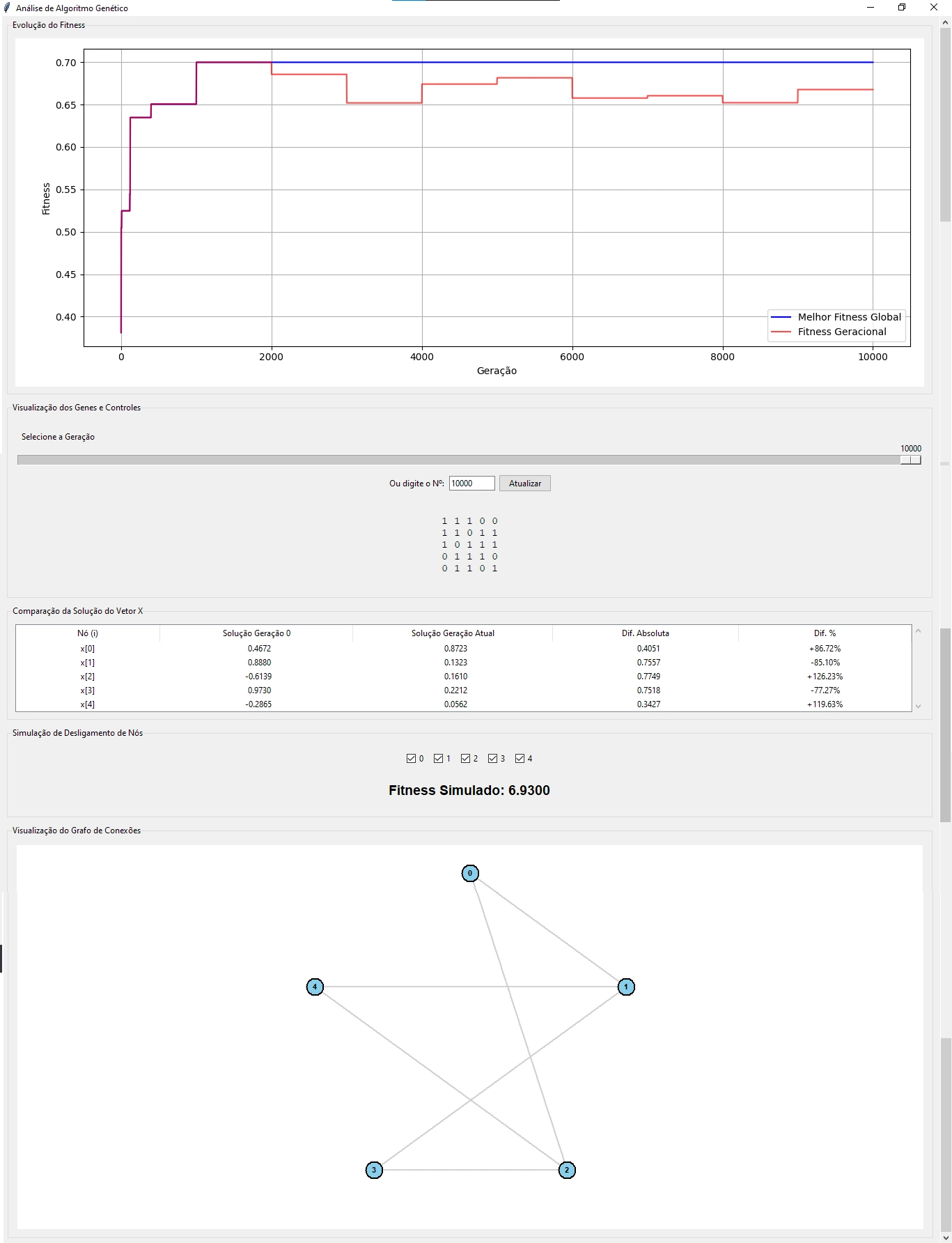952x1243 pixels.
Task: Click the feather app icon in title bar
Action: (7, 8)
